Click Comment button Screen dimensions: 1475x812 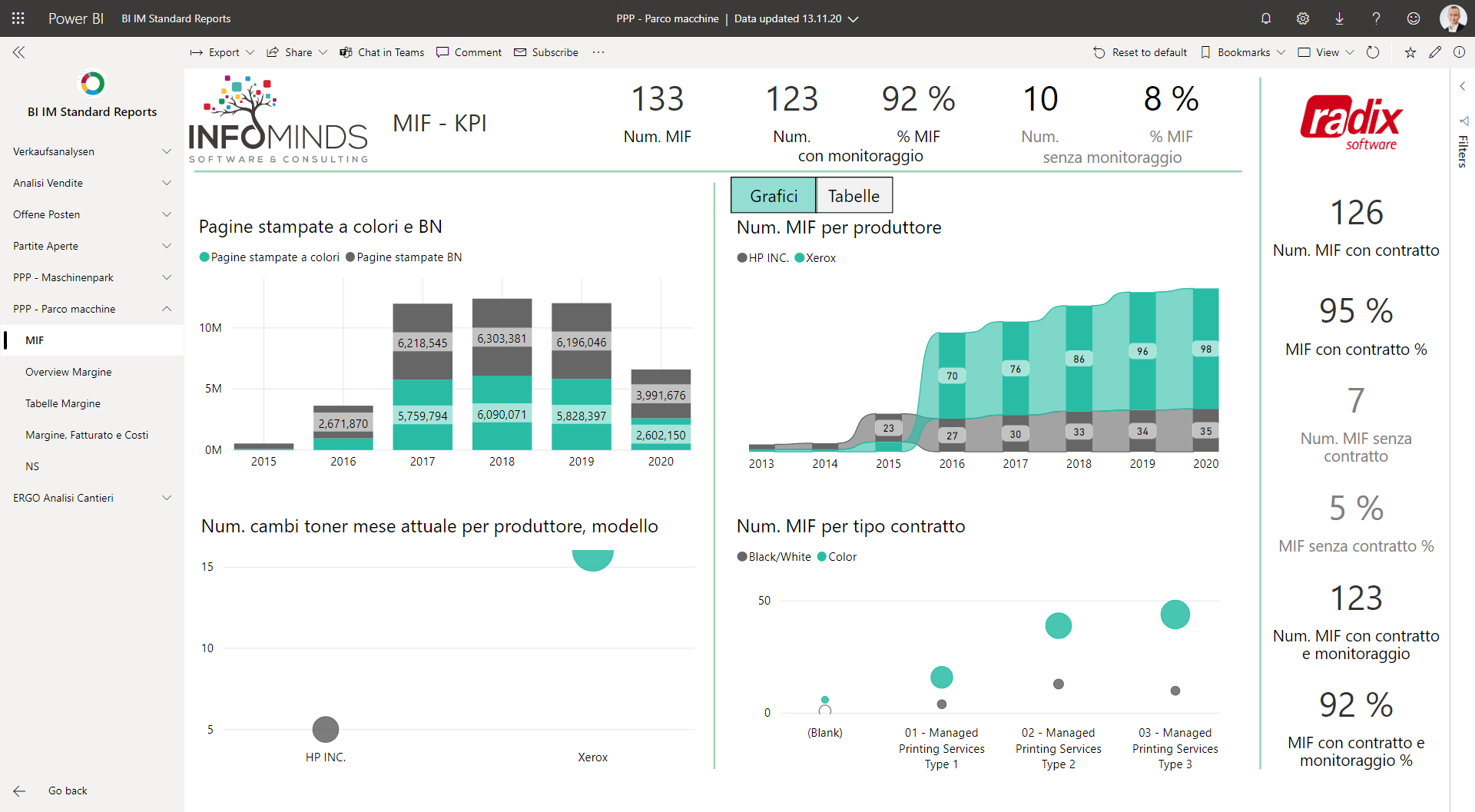tap(469, 52)
